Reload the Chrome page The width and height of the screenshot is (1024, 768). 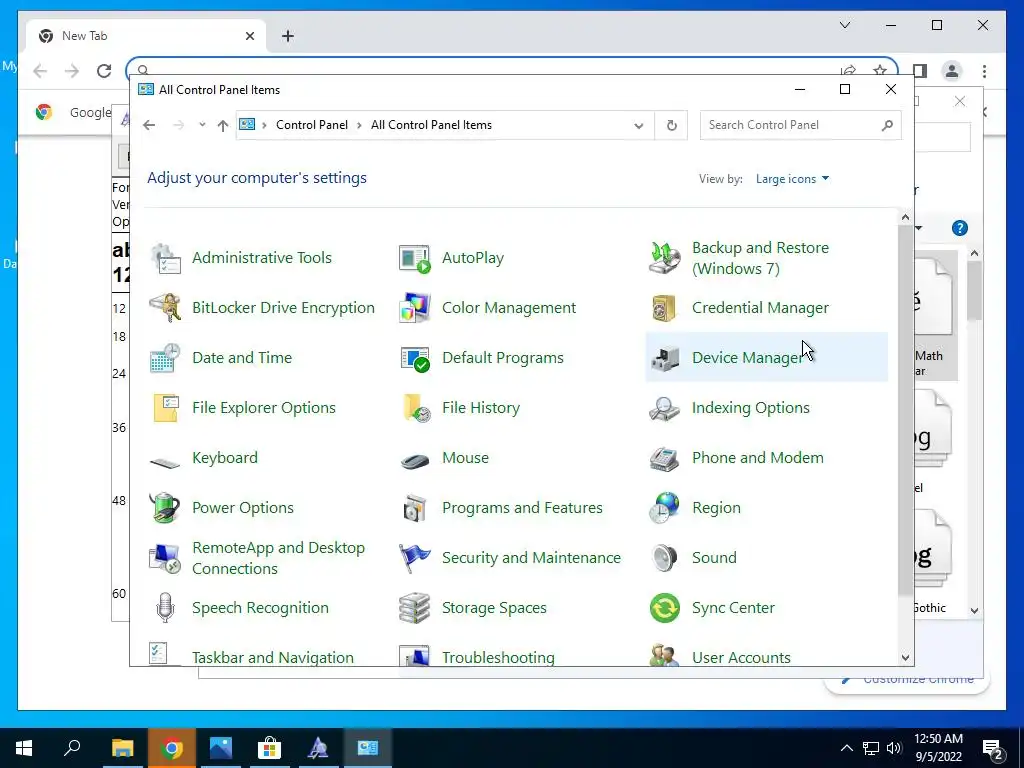click(104, 71)
